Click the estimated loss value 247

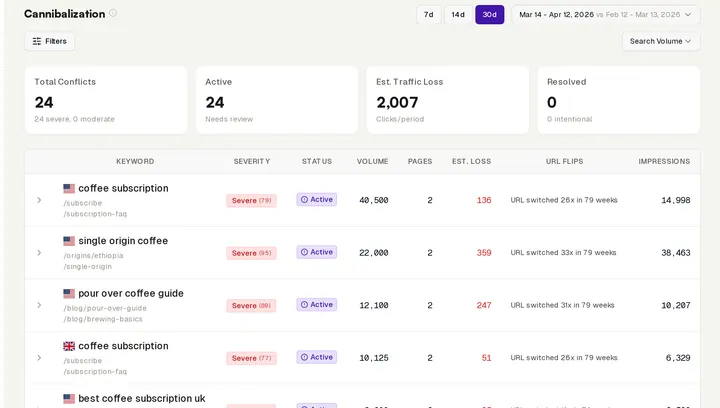click(x=484, y=305)
